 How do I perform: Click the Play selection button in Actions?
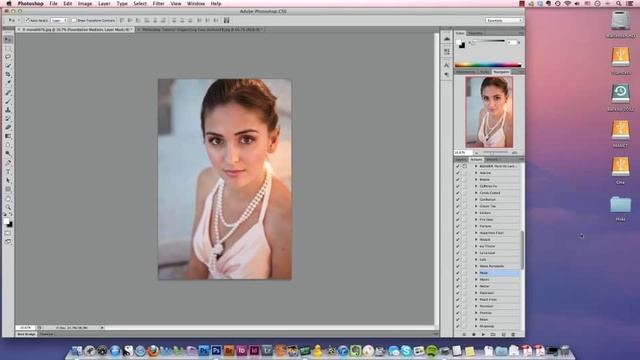coord(484,334)
